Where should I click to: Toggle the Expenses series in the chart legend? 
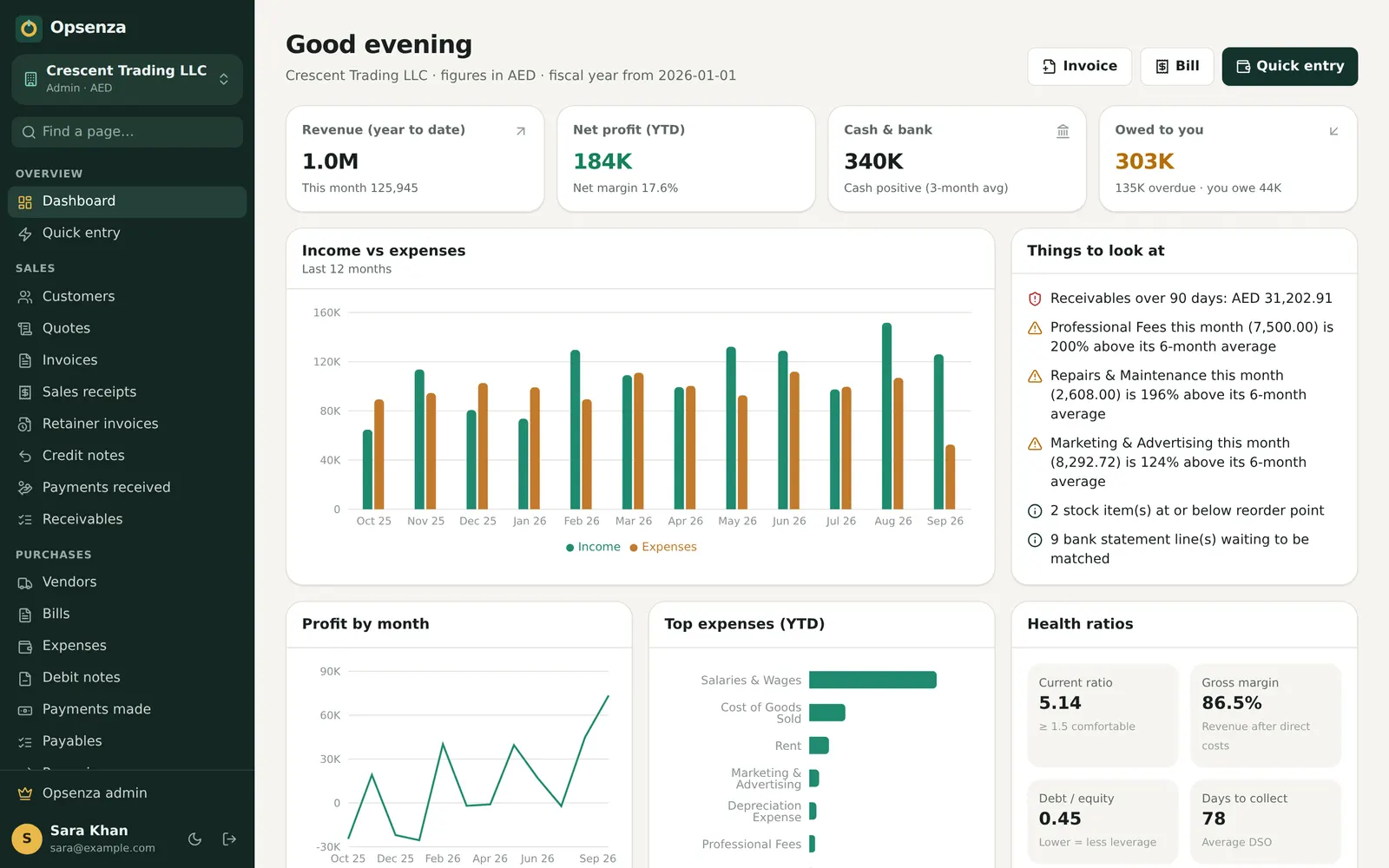click(x=663, y=547)
